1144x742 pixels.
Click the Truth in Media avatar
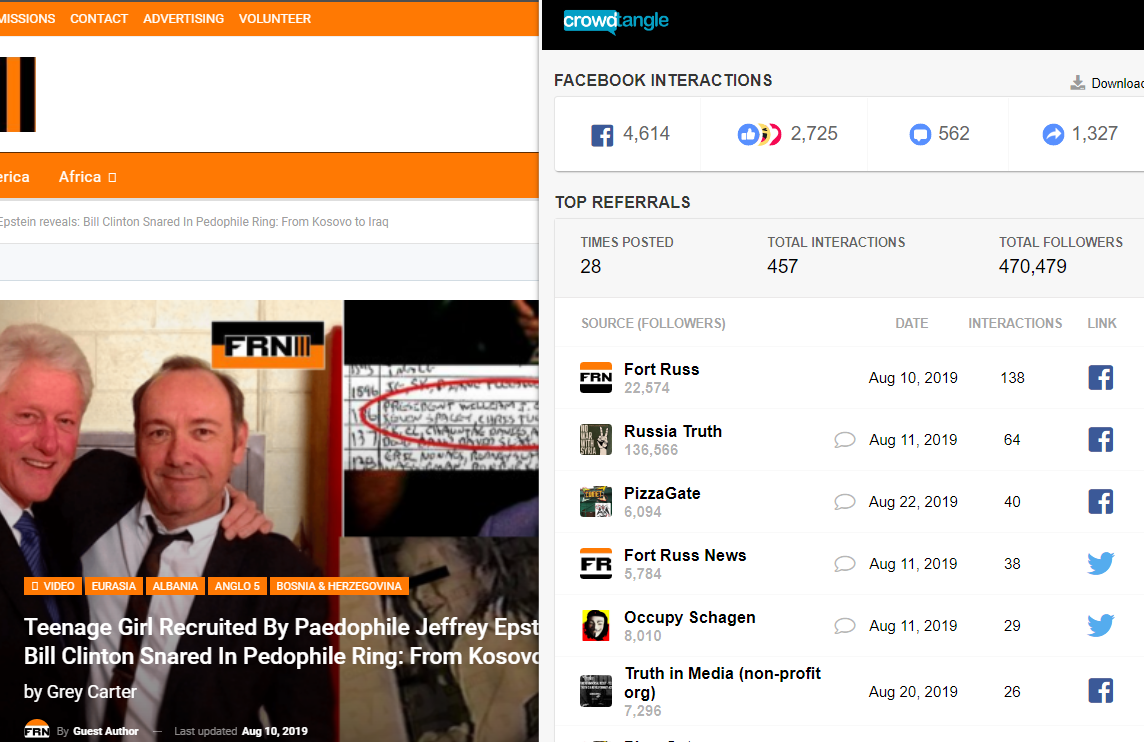596,690
